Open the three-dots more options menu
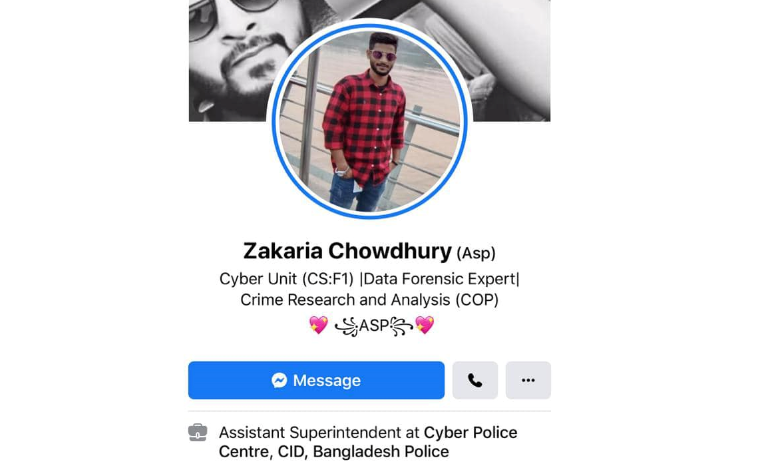 (x=528, y=380)
